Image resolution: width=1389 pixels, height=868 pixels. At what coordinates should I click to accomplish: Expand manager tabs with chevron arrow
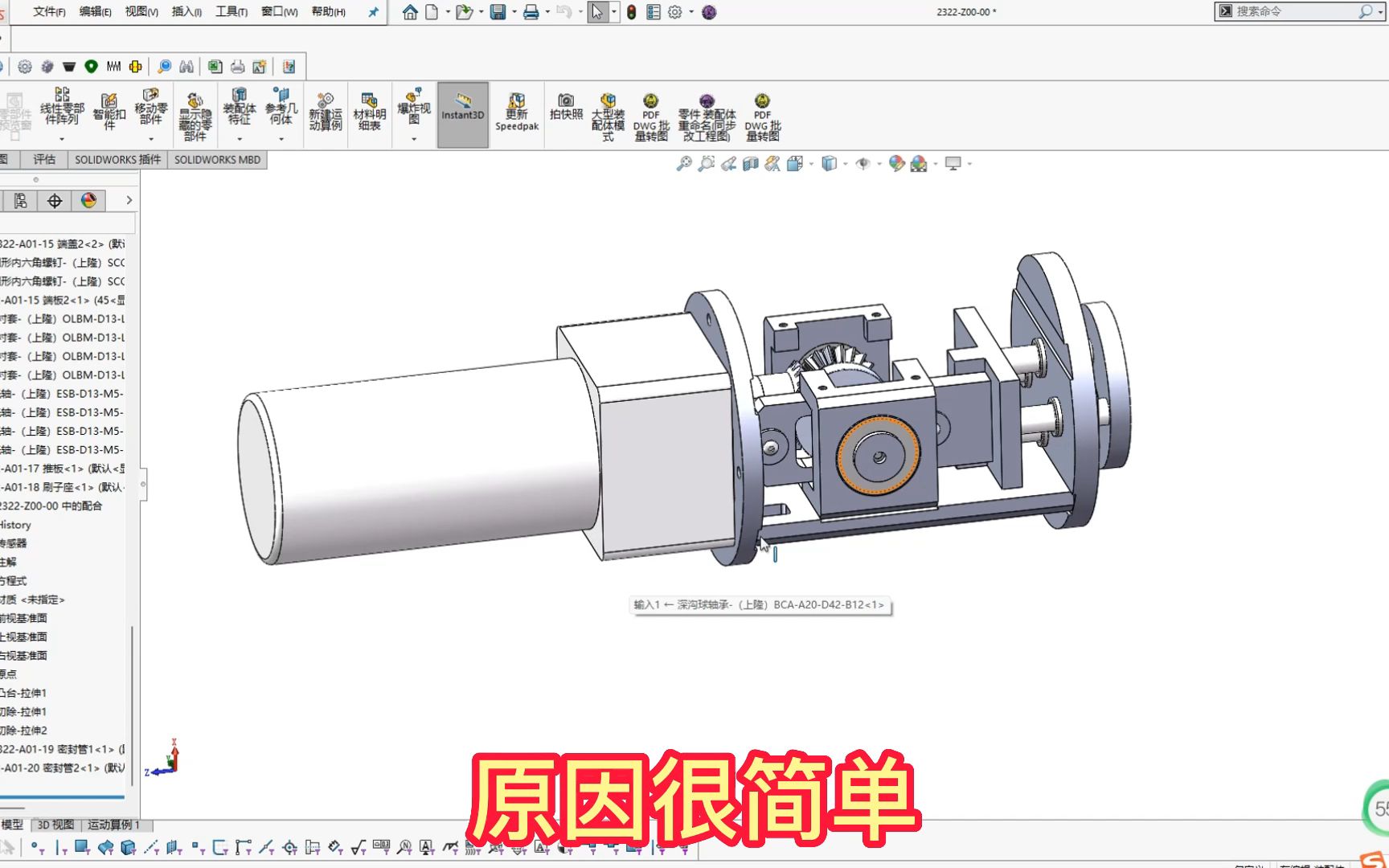(129, 200)
